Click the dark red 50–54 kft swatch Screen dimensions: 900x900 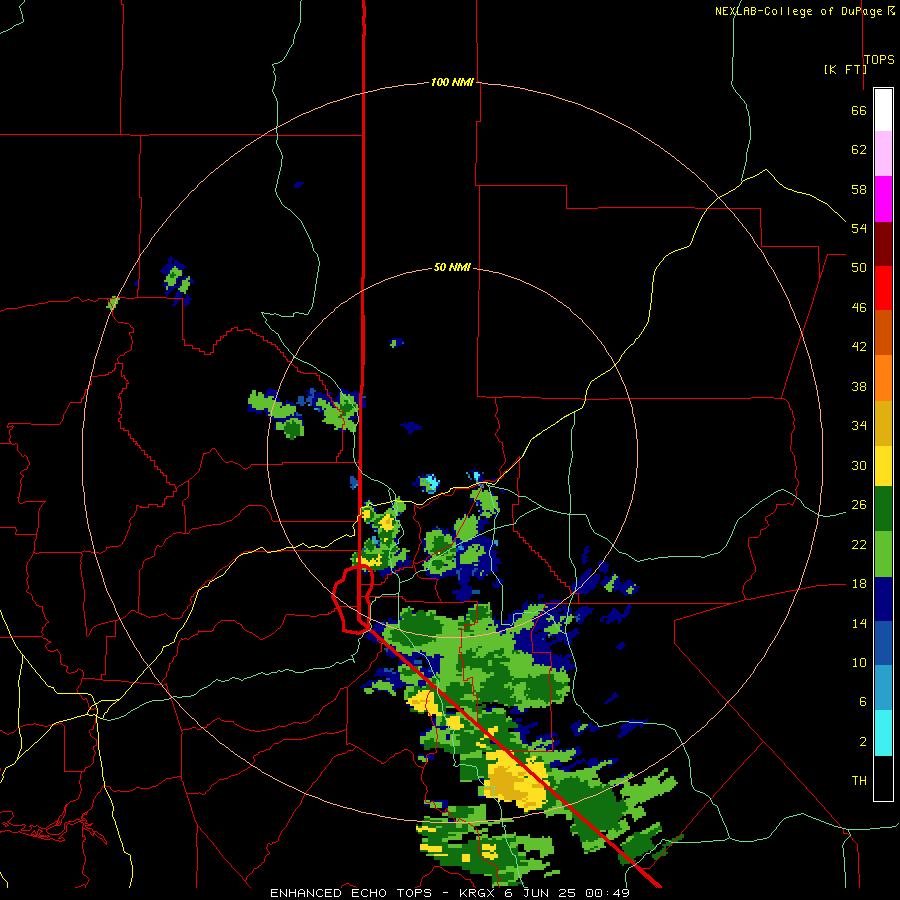[883, 243]
